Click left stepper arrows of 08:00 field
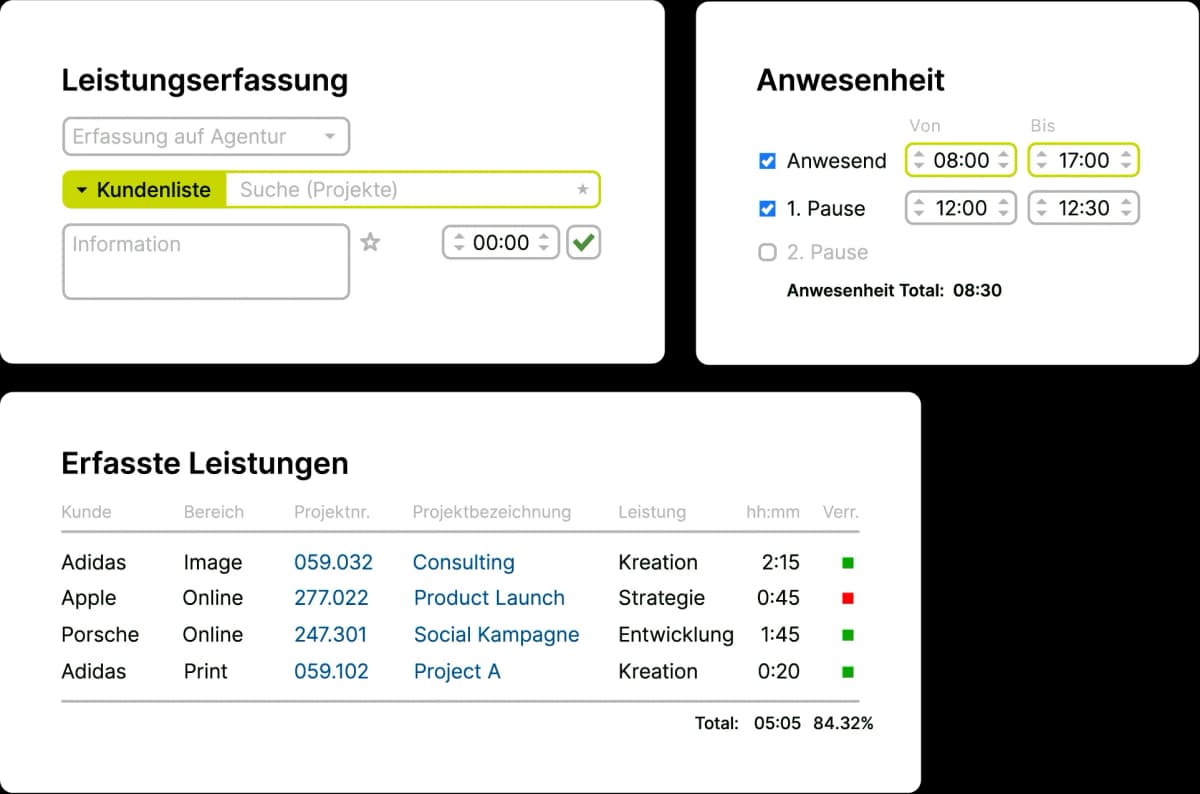This screenshot has height=794, width=1200. (x=919, y=160)
